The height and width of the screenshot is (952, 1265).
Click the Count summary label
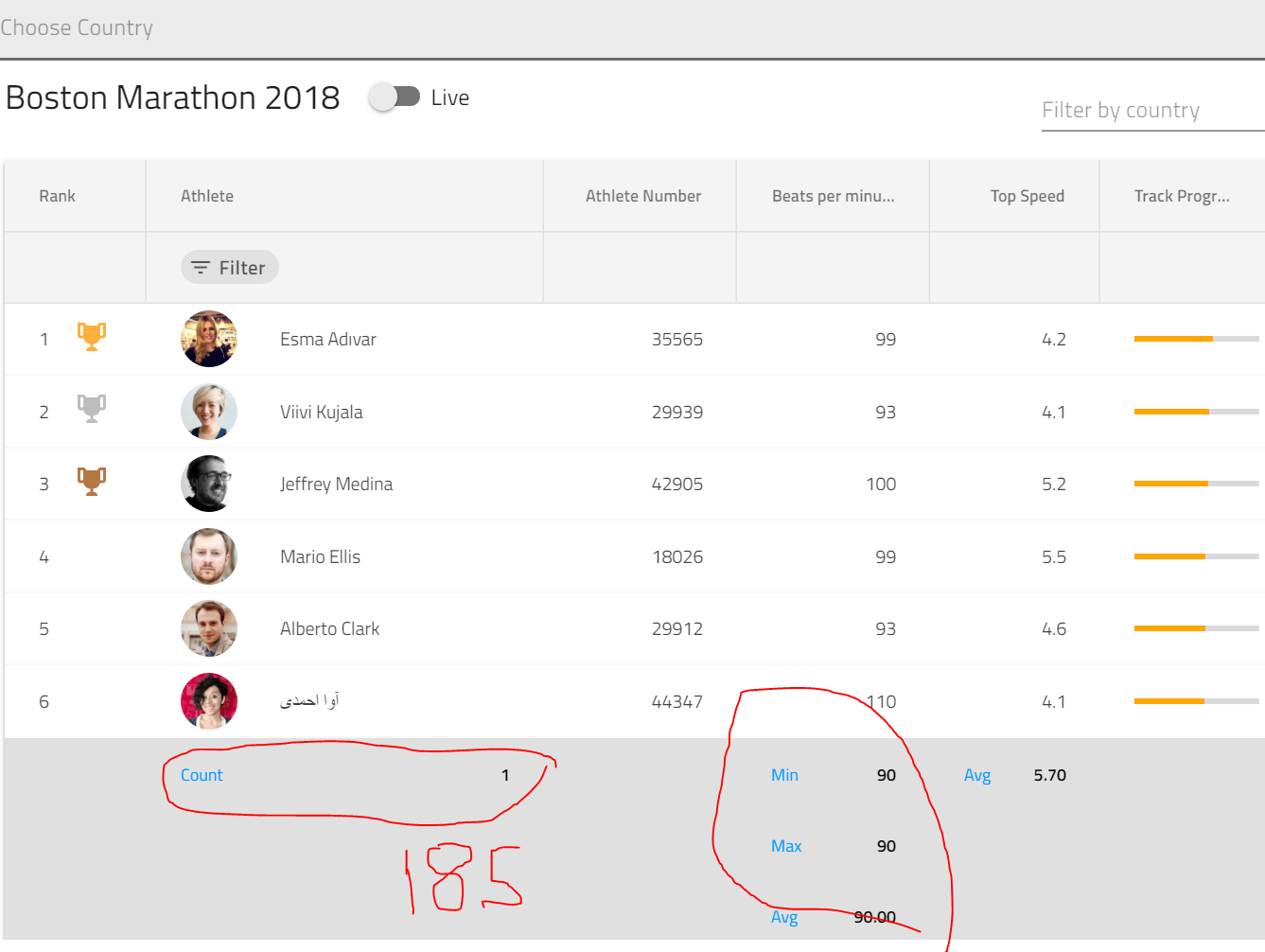[202, 775]
